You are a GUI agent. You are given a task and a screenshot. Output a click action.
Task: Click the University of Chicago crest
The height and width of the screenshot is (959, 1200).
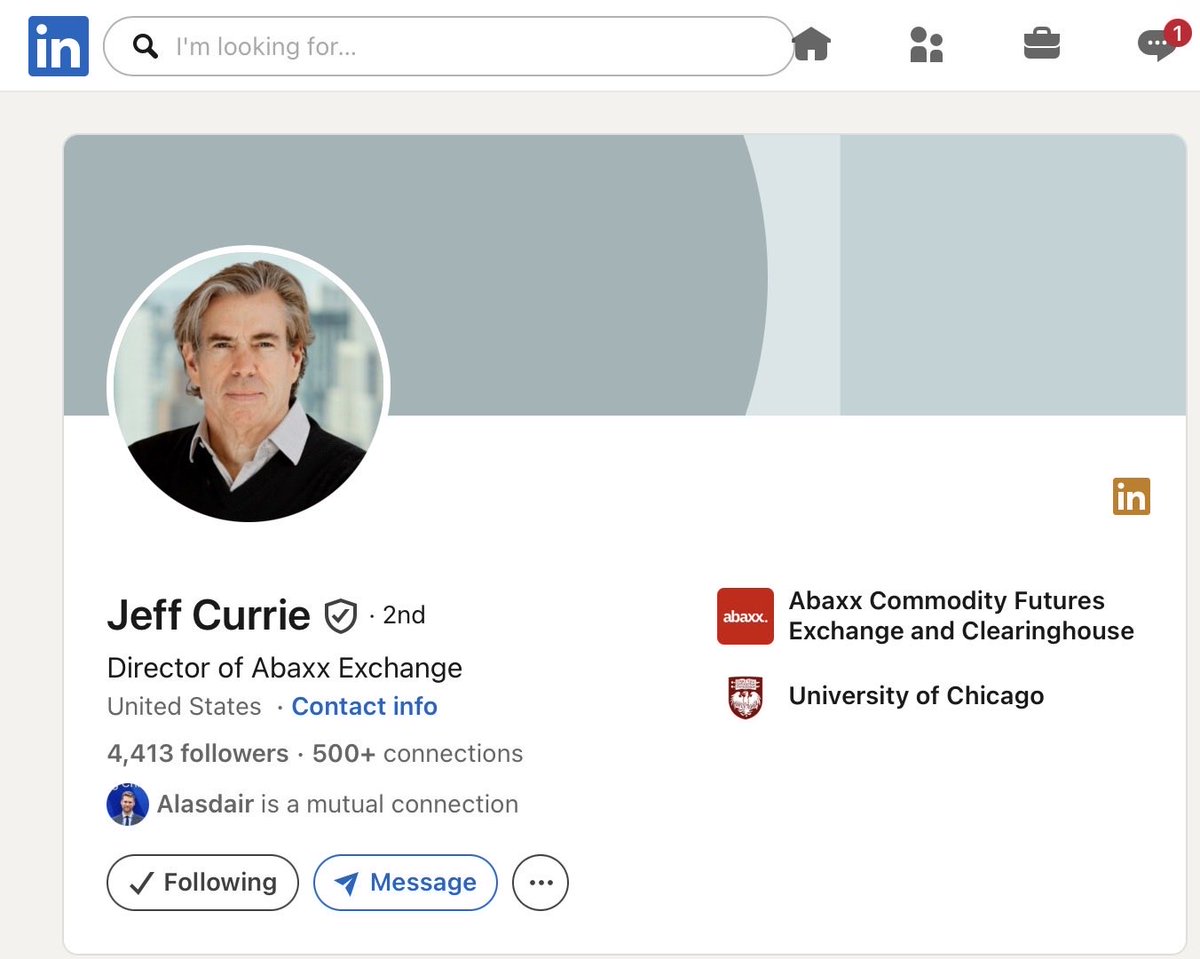745,697
